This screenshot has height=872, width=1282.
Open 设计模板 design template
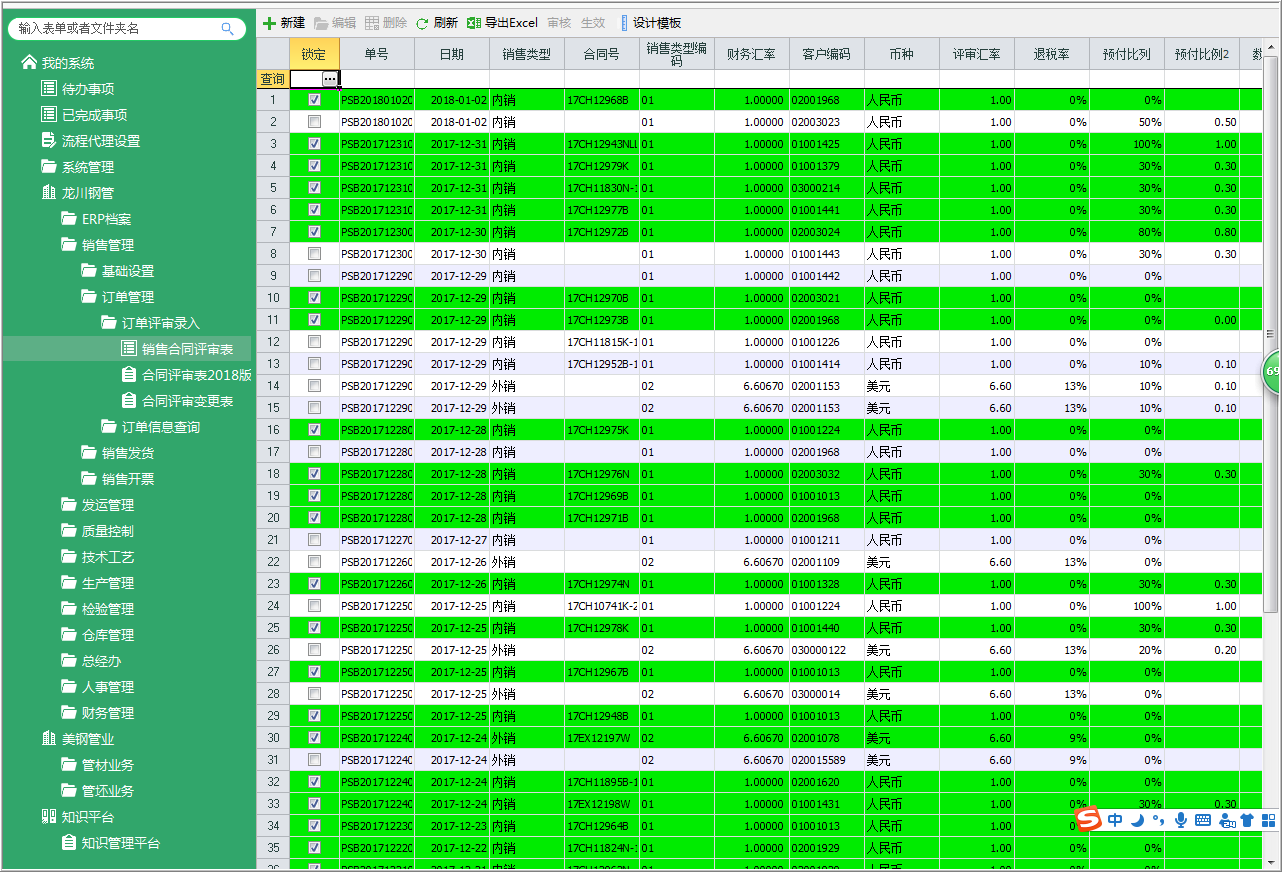tap(651, 22)
